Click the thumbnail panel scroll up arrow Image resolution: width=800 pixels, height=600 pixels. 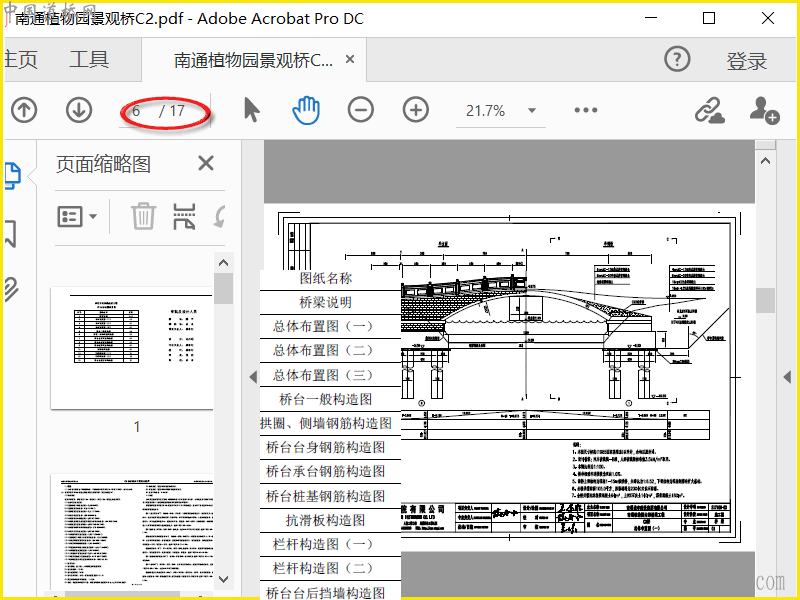click(x=223, y=263)
